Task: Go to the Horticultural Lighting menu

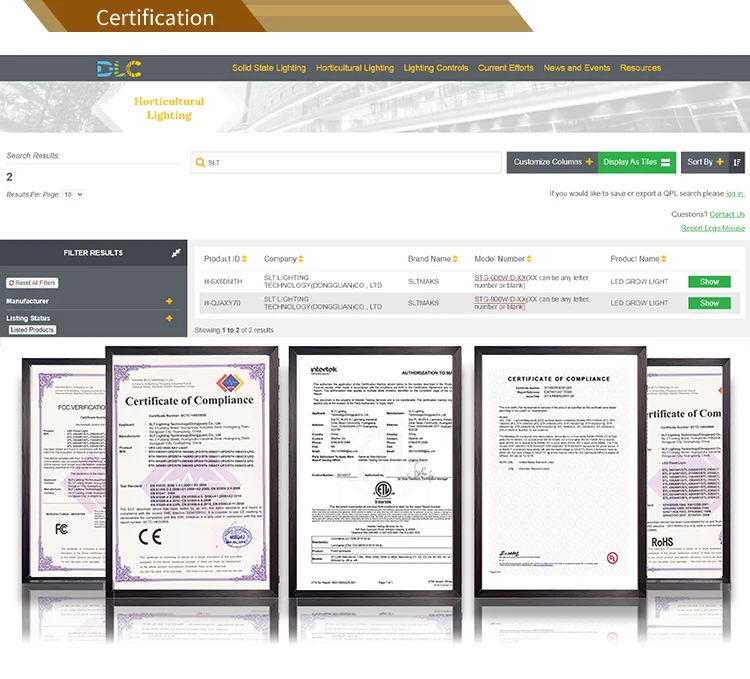Action: pos(355,68)
